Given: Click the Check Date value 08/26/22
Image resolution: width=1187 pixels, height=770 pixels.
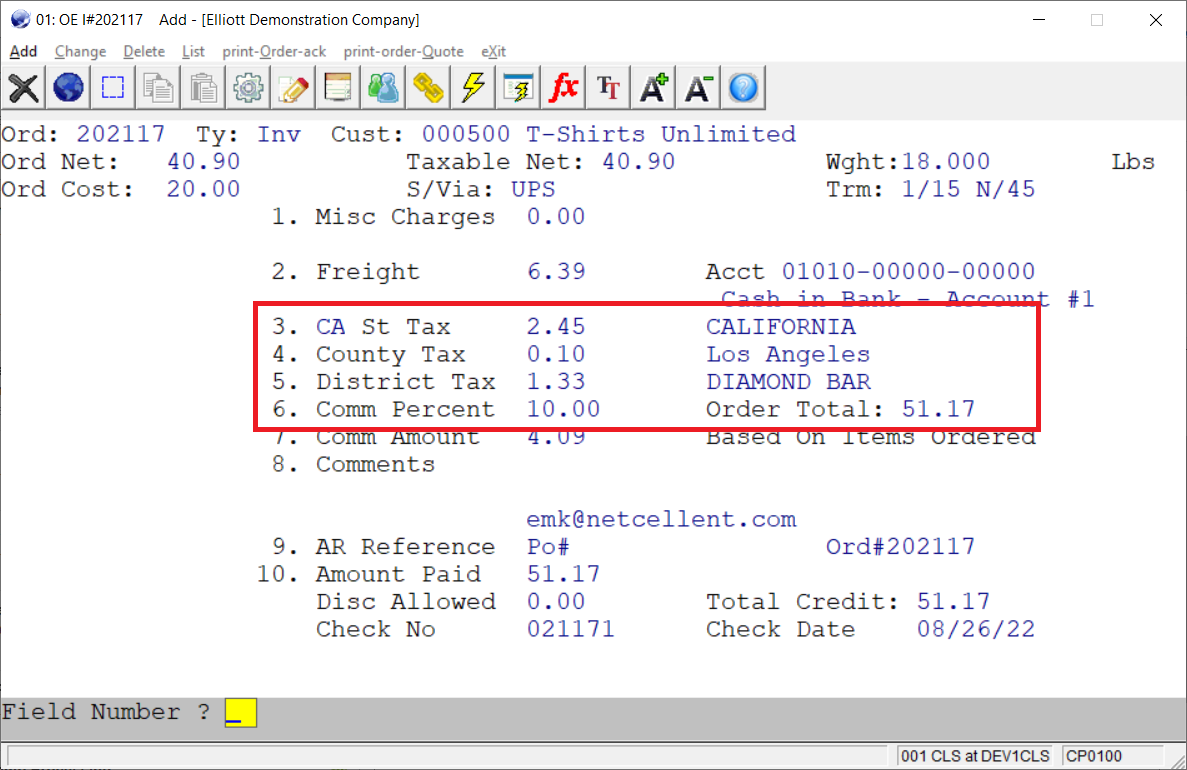Looking at the screenshot, I should tap(976, 629).
